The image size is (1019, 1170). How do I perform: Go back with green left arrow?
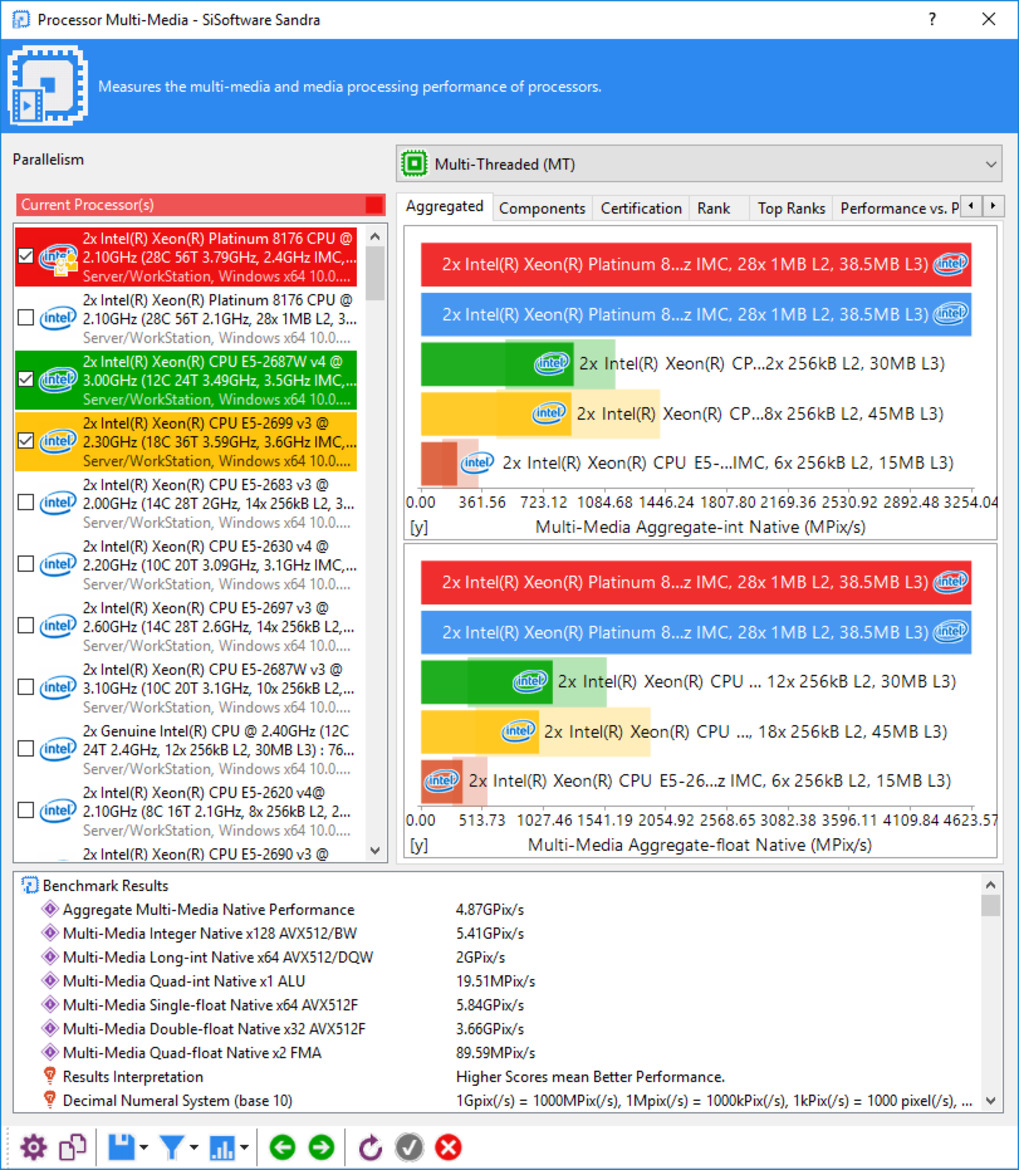(283, 1147)
